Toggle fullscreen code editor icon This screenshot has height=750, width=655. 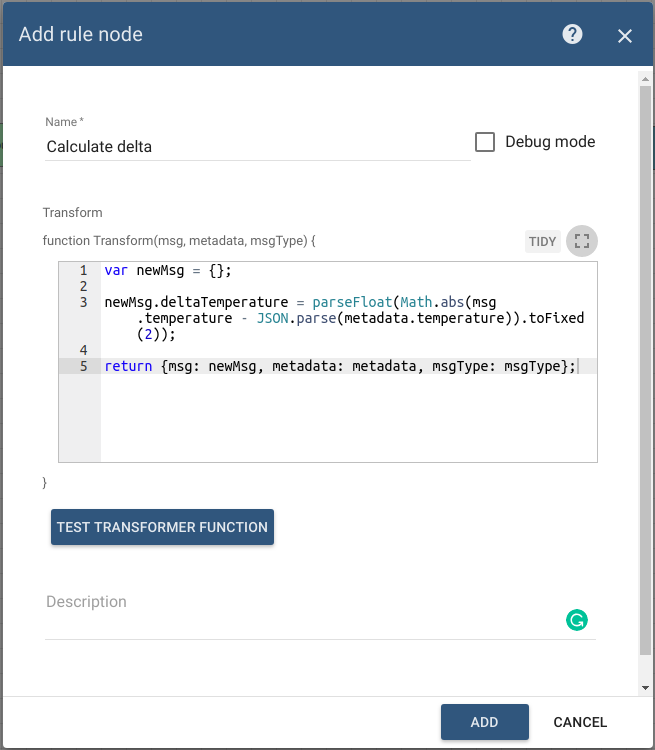581,241
